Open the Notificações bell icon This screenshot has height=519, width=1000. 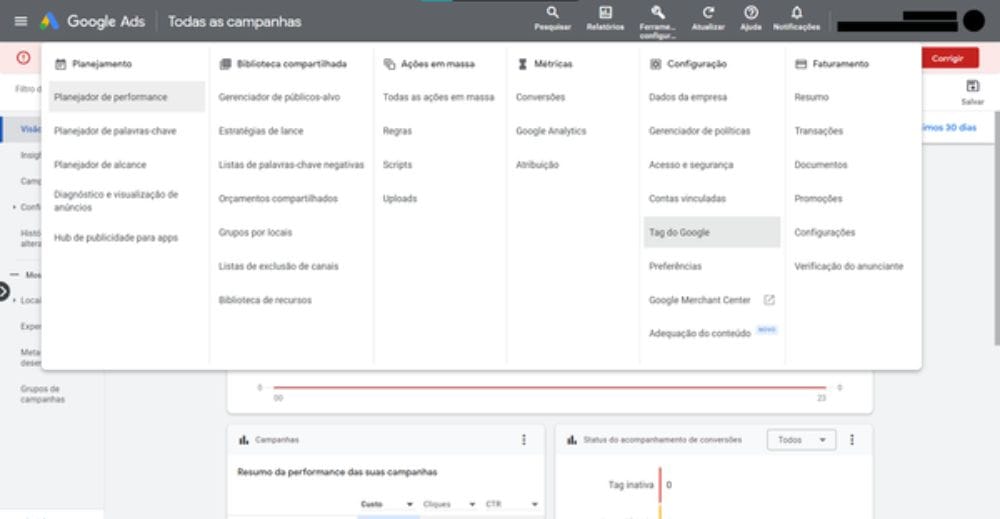pyautogui.click(x=797, y=13)
